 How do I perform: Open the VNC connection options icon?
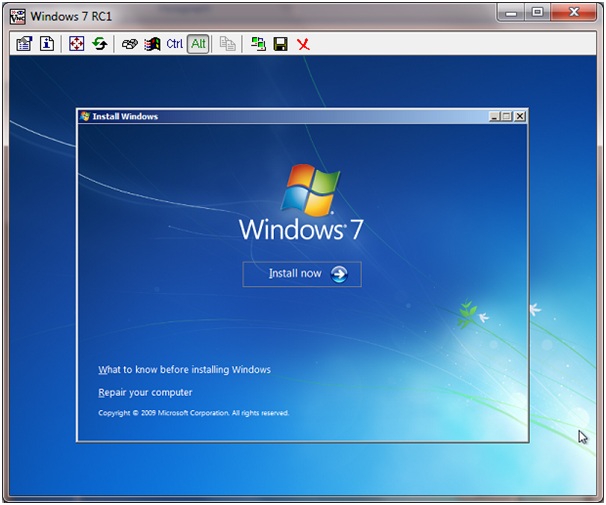(24, 44)
